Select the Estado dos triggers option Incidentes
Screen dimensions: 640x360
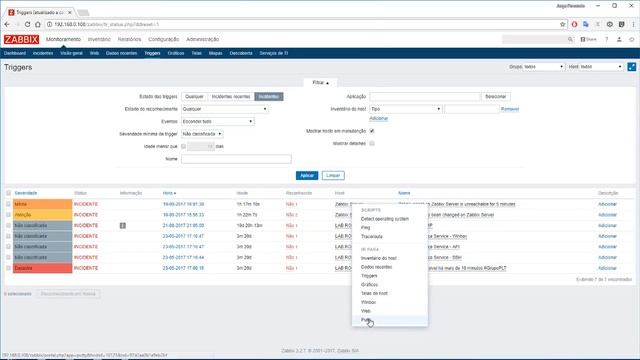[x=269, y=97]
